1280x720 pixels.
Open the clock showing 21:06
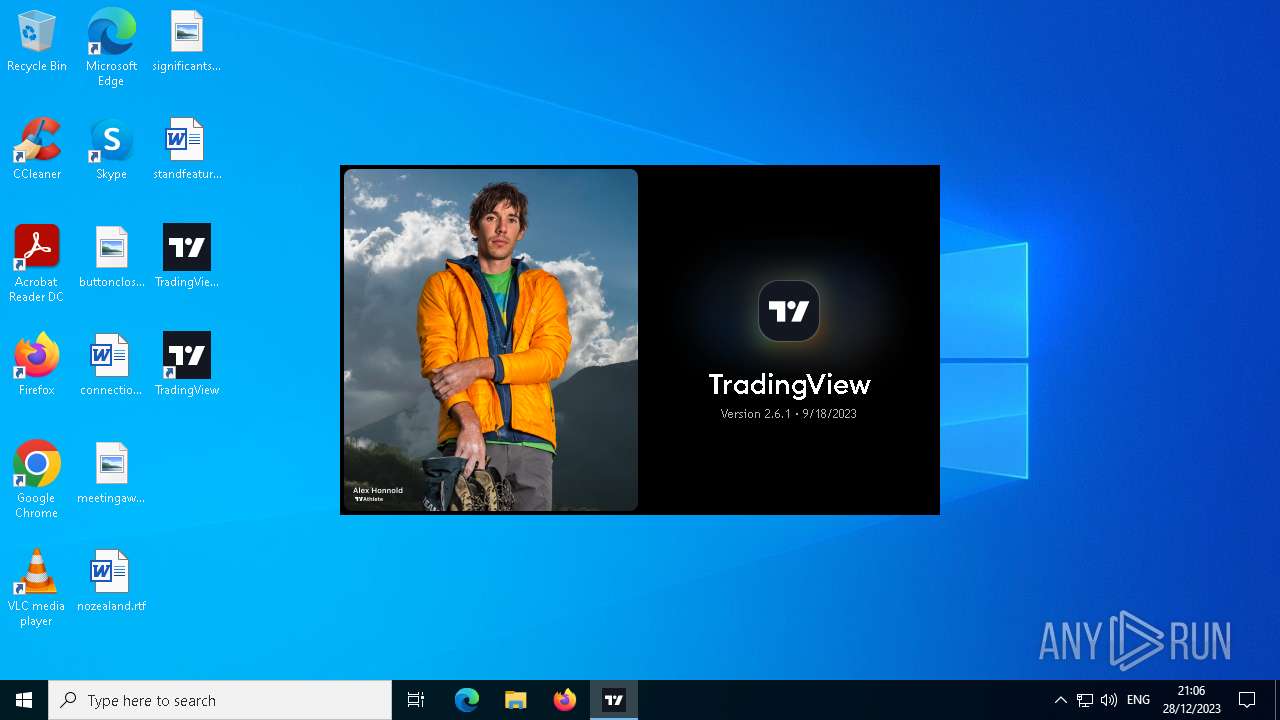coord(1191,700)
